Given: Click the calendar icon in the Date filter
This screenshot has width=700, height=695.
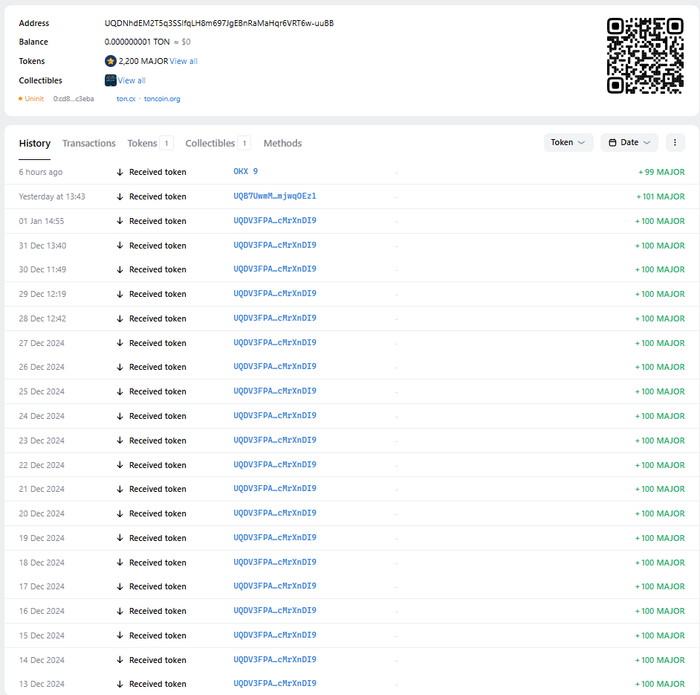Looking at the screenshot, I should pyautogui.click(x=612, y=142).
